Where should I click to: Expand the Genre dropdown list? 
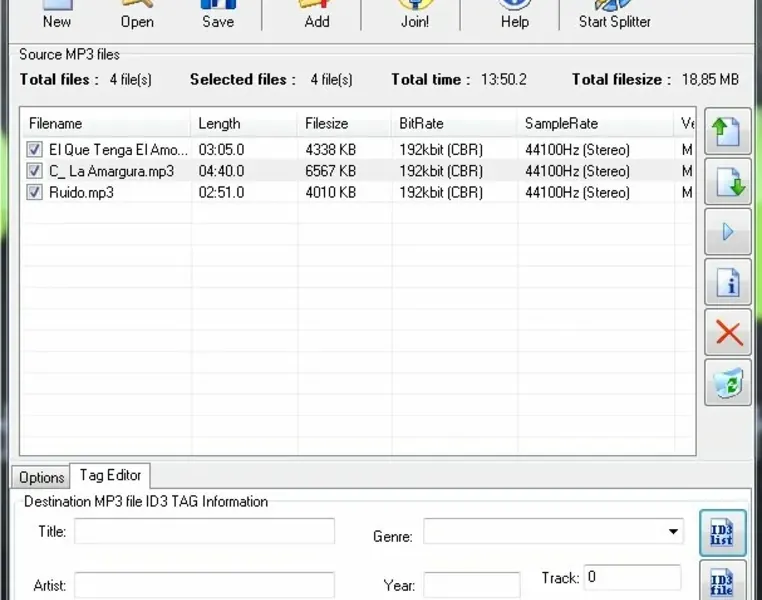pos(673,531)
